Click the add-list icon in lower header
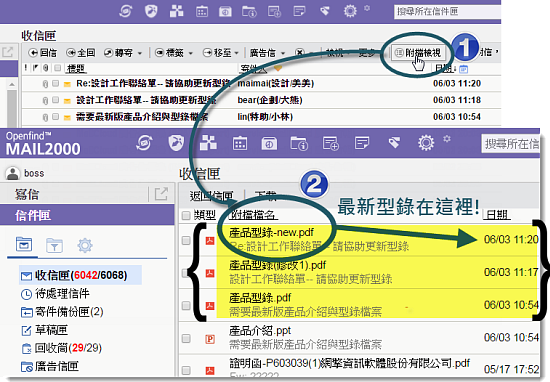Viewport: 550px width, 382px height. (x=330, y=143)
